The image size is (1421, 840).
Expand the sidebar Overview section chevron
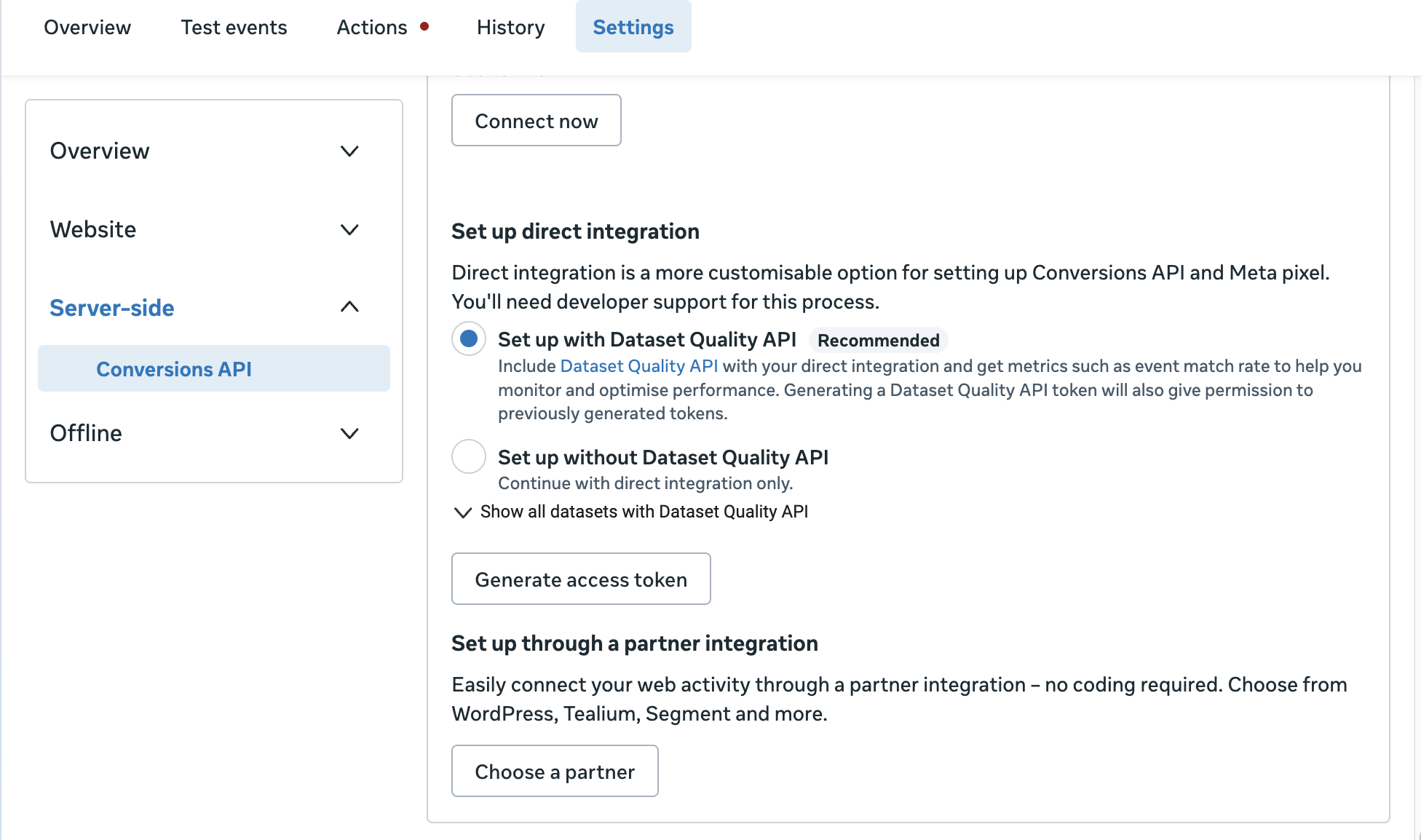[x=349, y=151]
